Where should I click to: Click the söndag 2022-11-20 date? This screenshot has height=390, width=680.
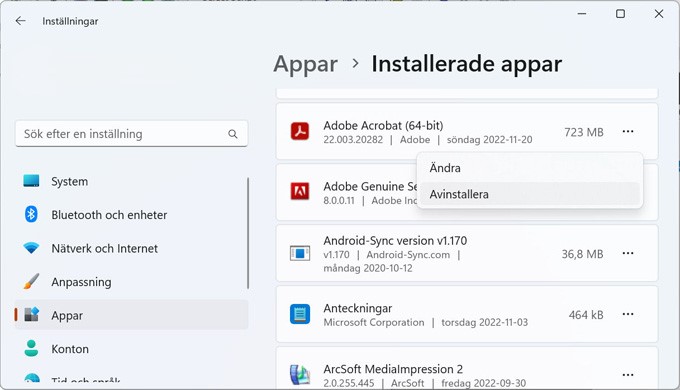pos(490,140)
